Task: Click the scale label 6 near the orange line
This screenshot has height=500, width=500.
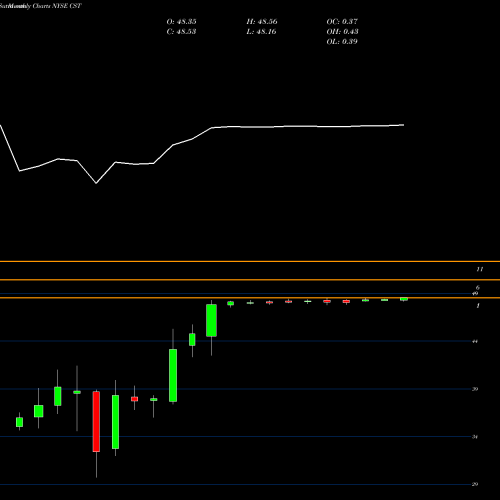Action: [478, 287]
